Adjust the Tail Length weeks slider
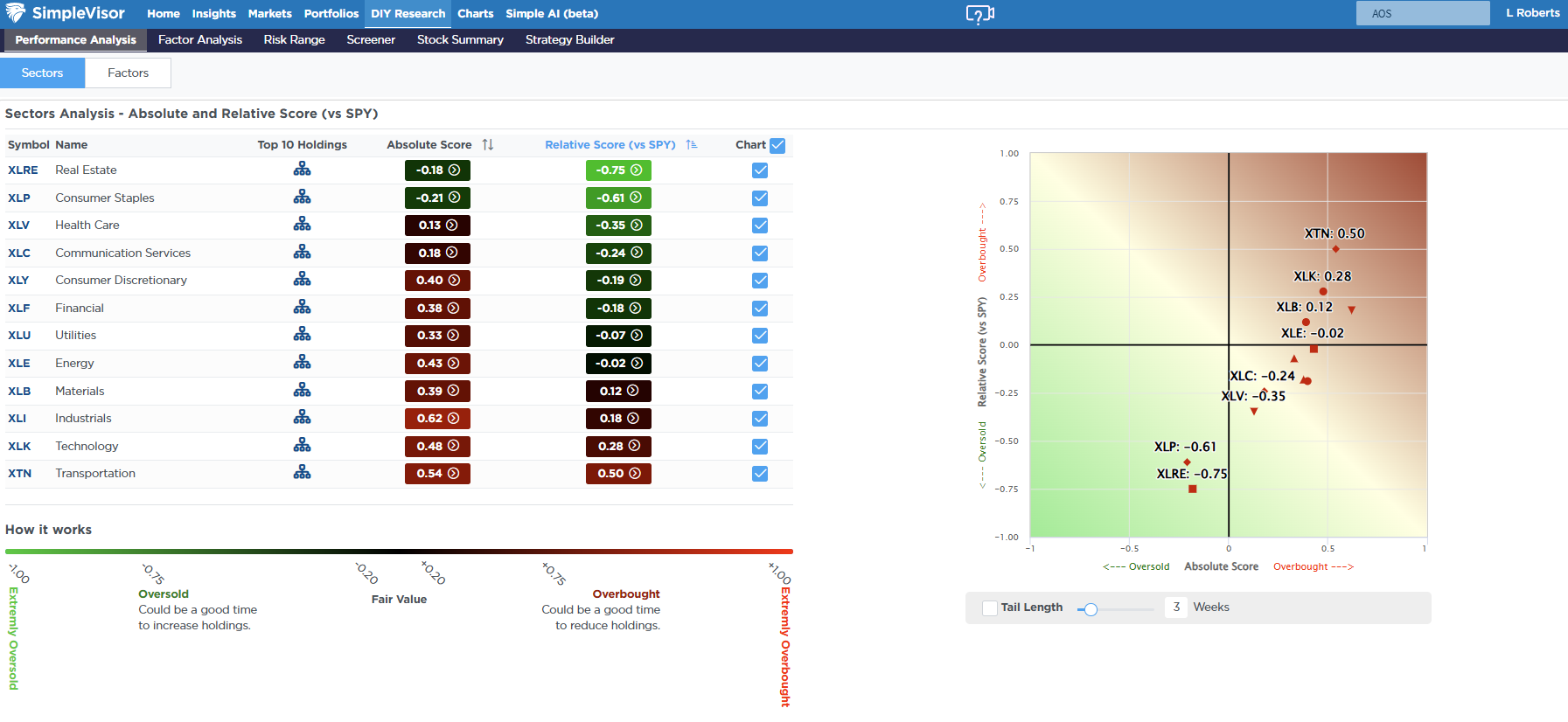The image size is (1568, 722). point(1091,609)
